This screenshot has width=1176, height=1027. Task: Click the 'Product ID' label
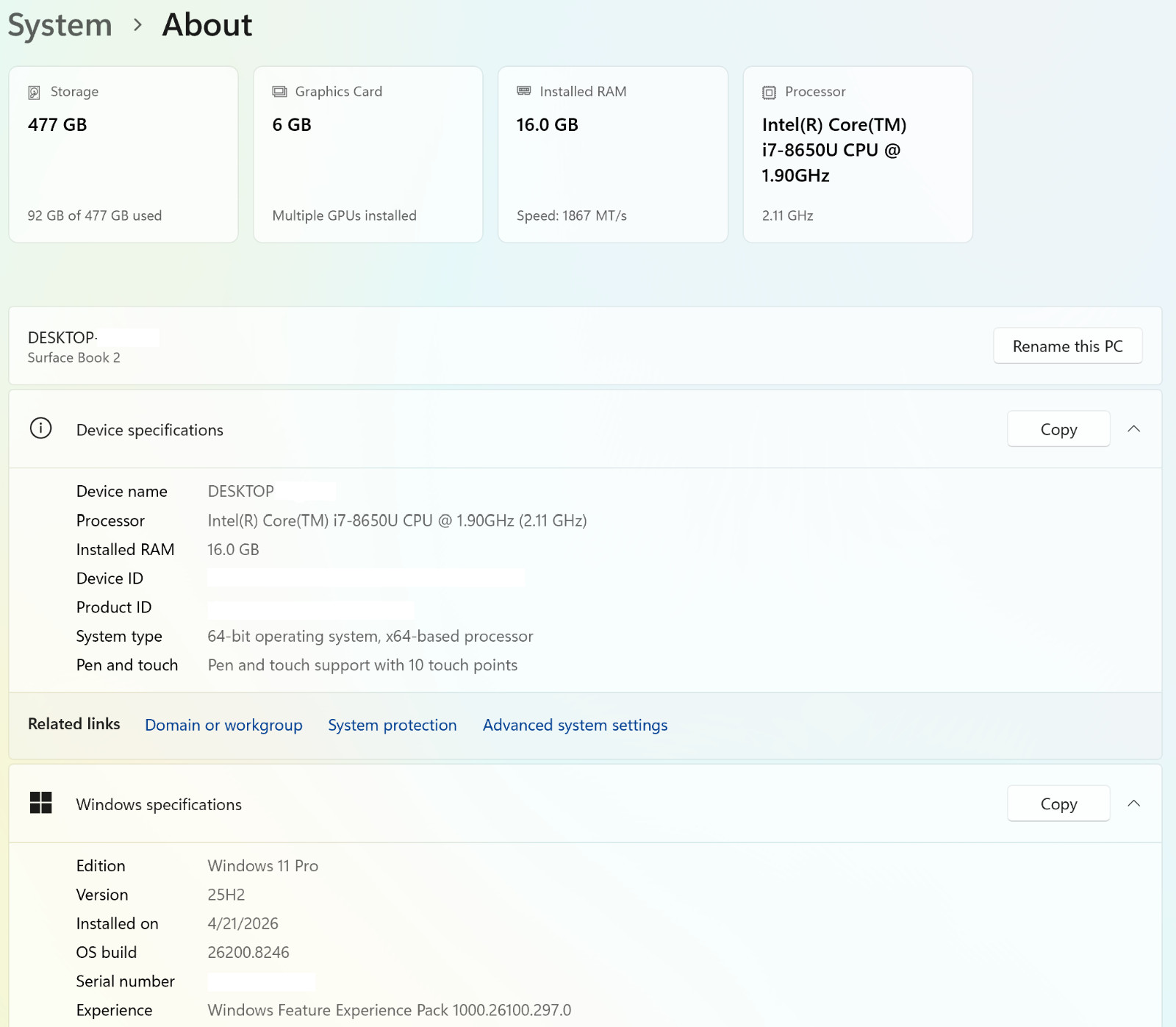pyautogui.click(x=114, y=607)
